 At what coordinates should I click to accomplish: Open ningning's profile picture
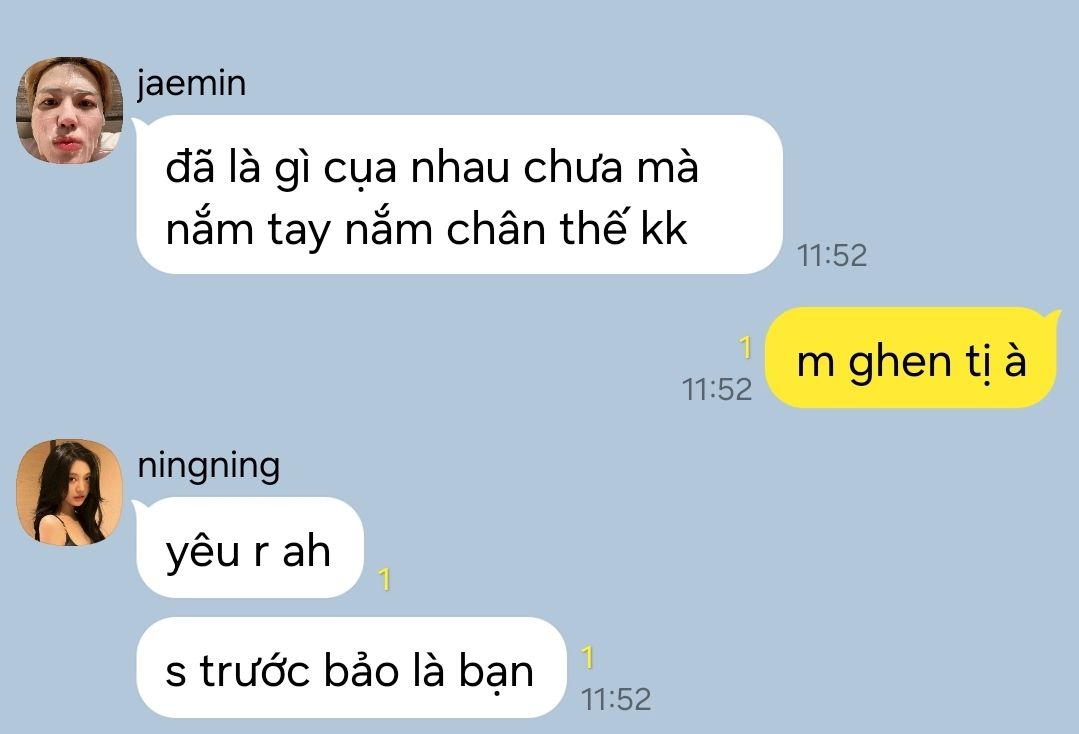(x=70, y=493)
